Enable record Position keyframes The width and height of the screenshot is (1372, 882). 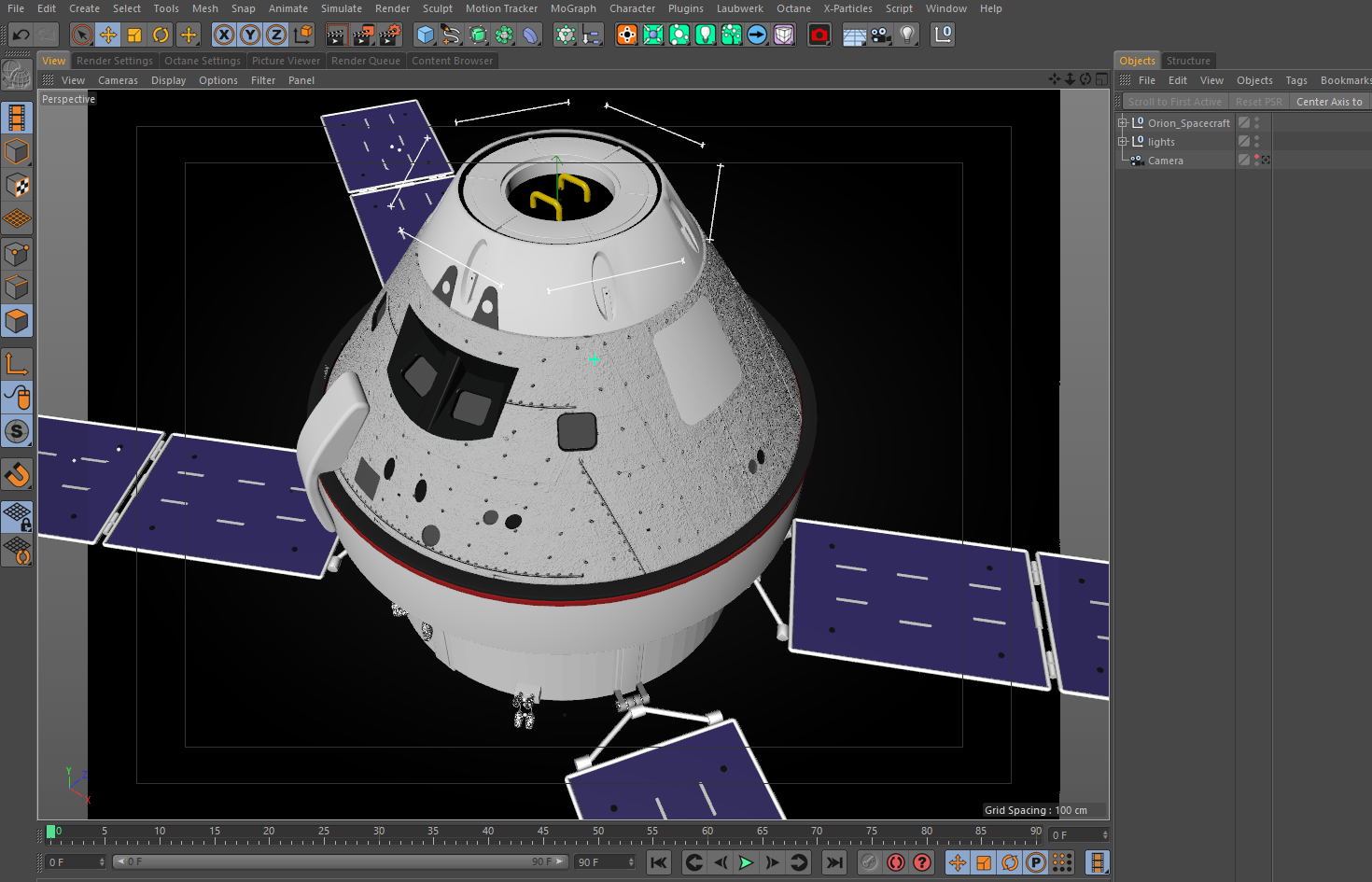(957, 862)
